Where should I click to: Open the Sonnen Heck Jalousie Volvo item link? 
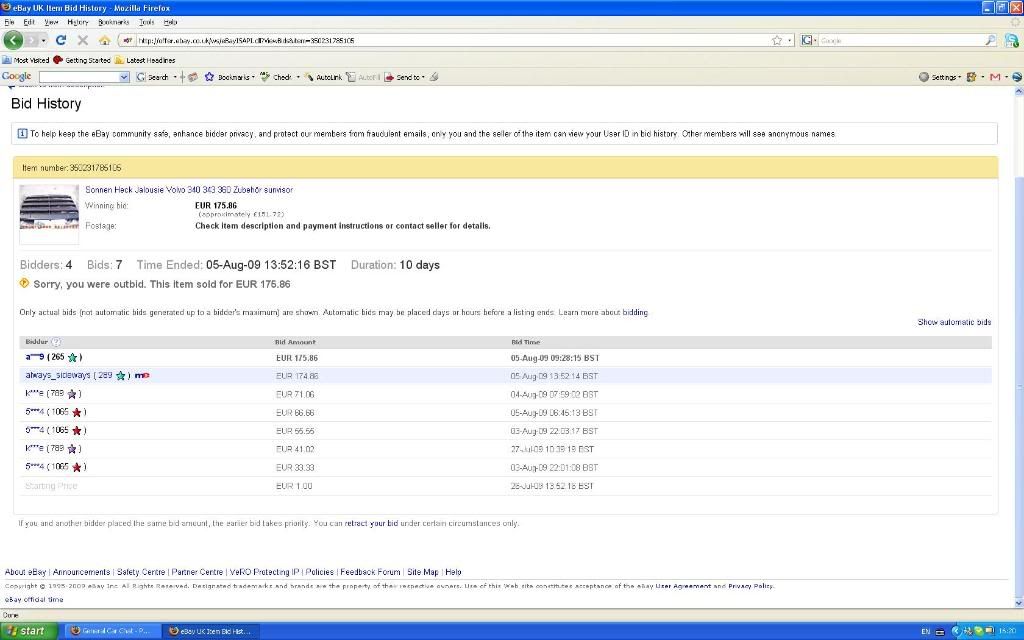(x=188, y=189)
